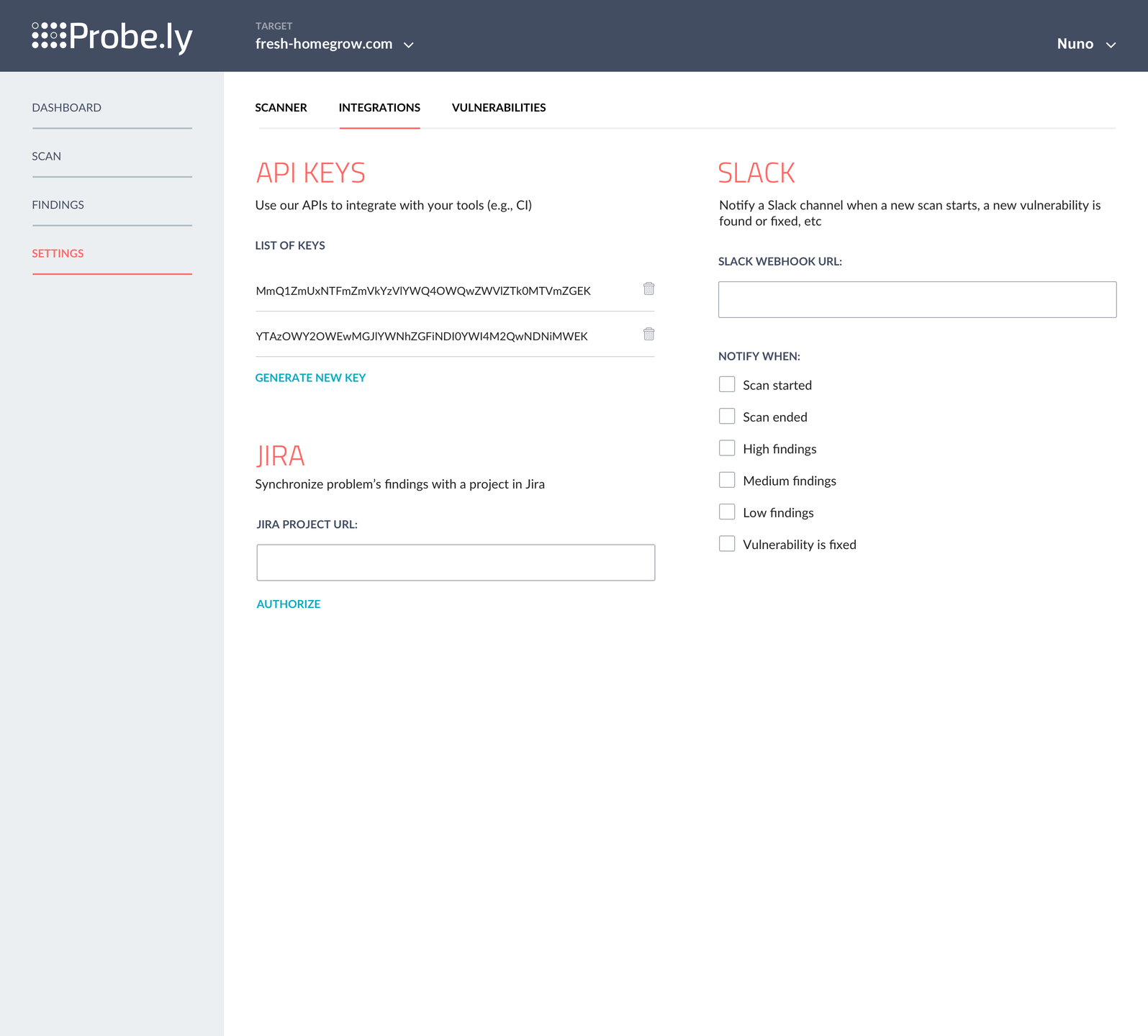
Task: Click the JIRA heading
Action: tap(281, 455)
